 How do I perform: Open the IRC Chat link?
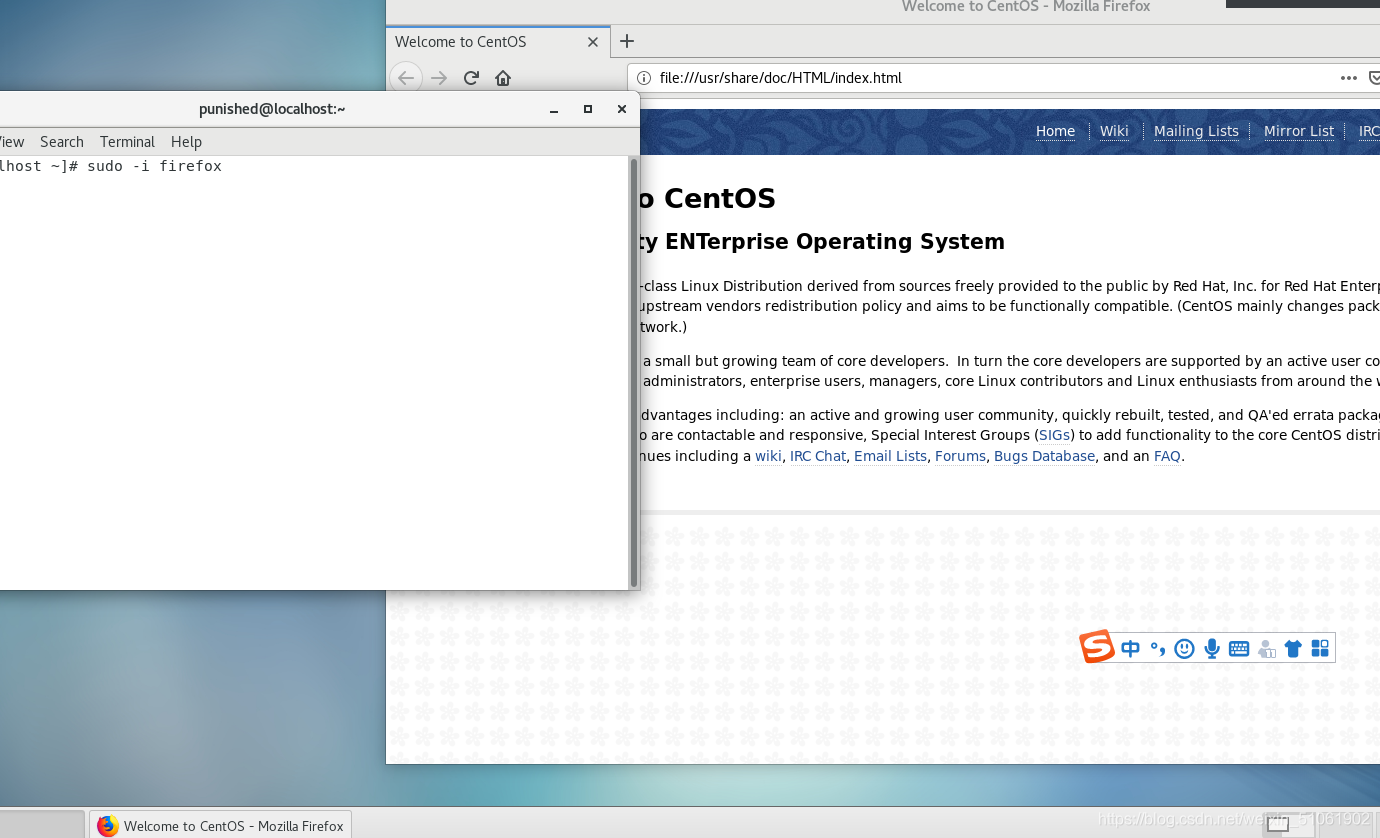[x=818, y=456]
